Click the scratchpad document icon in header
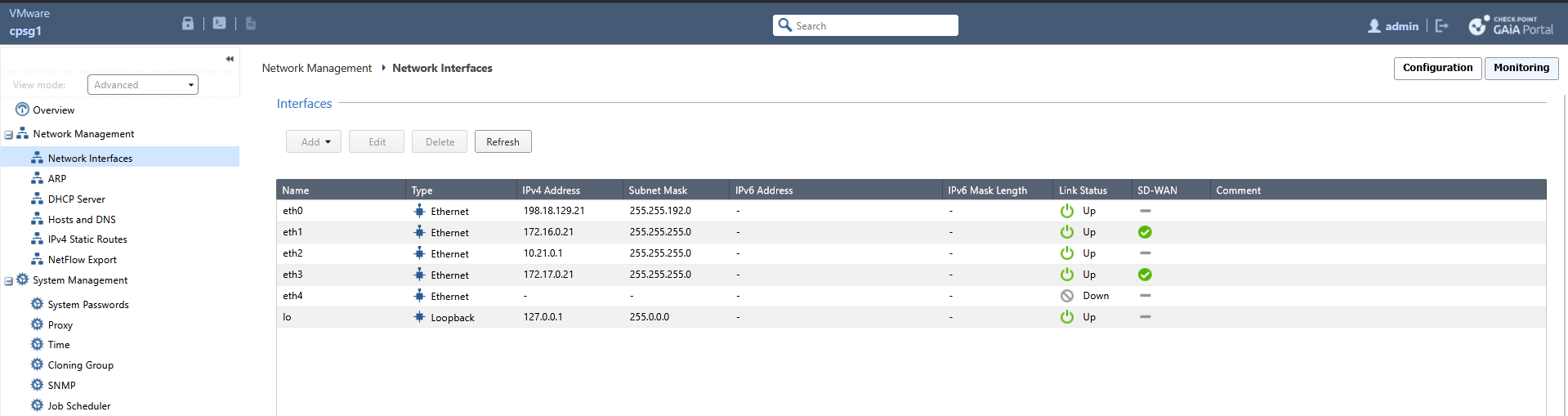The height and width of the screenshot is (416, 1568). [251, 24]
